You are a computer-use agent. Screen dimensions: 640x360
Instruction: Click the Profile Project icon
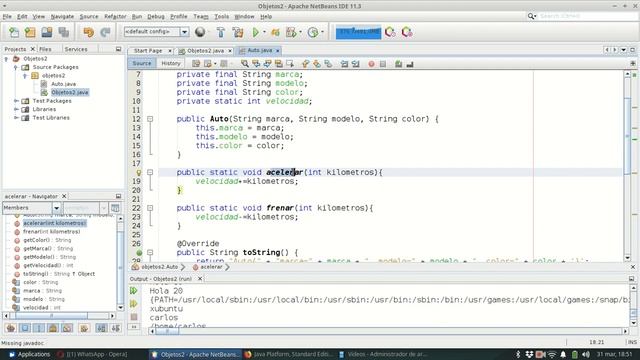(x=291, y=32)
